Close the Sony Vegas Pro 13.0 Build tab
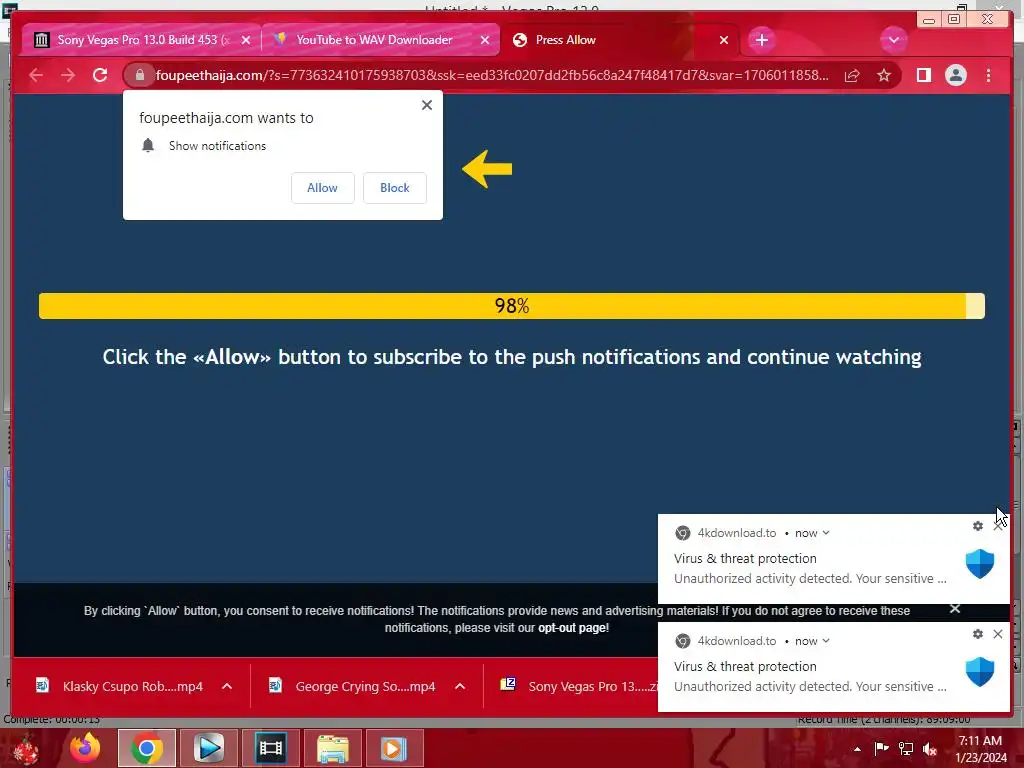Image resolution: width=1024 pixels, height=768 pixels. pyautogui.click(x=246, y=40)
